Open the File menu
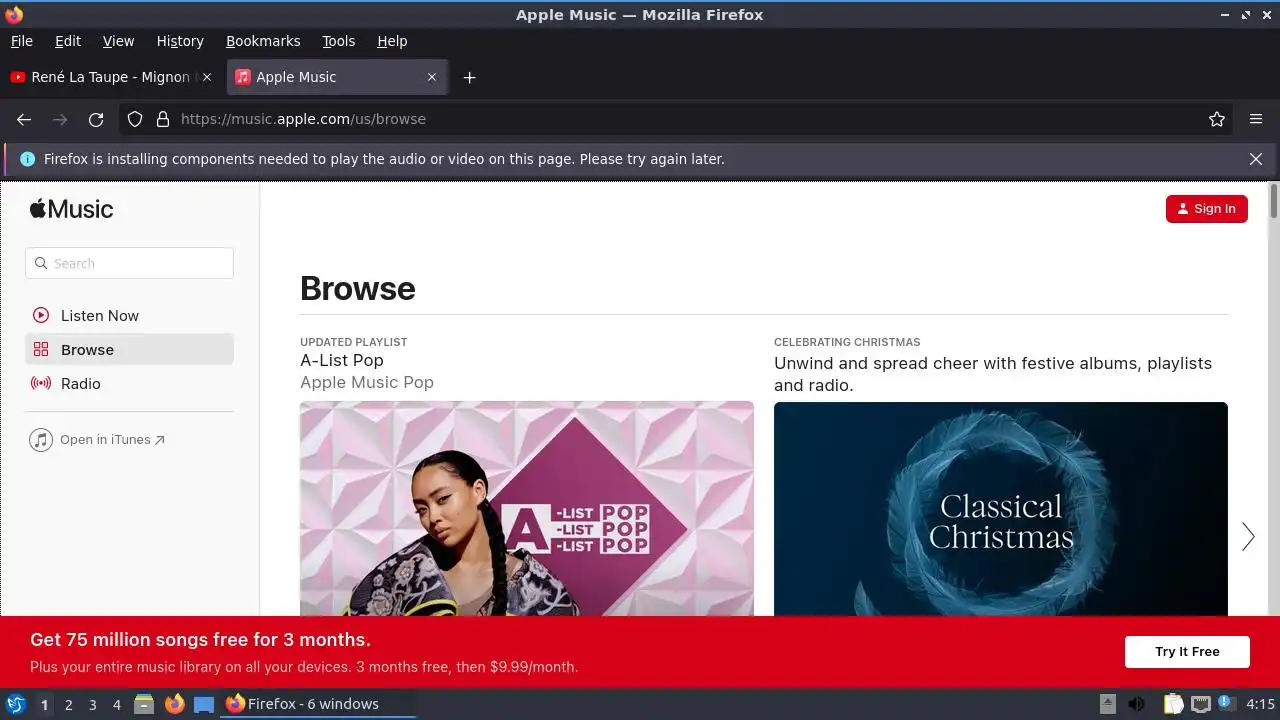Viewport: 1280px width, 720px height. [x=21, y=41]
